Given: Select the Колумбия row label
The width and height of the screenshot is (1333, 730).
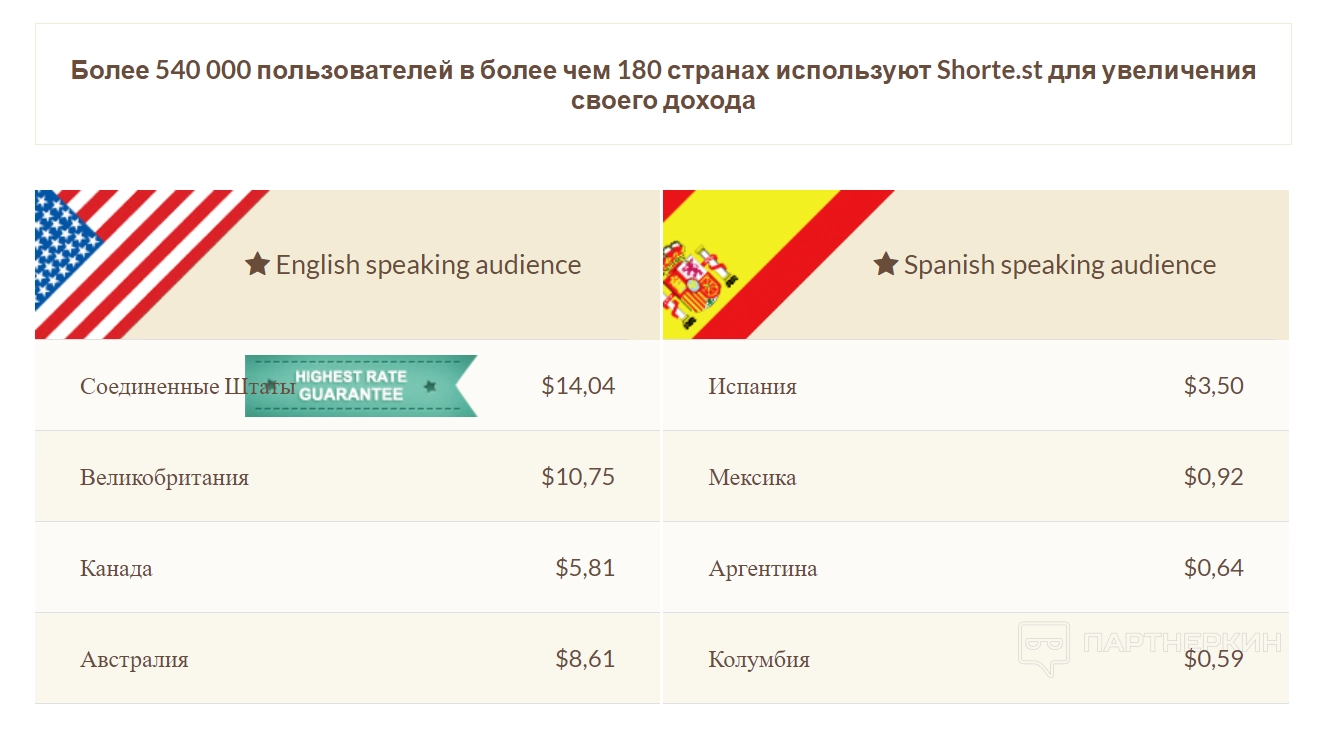Looking at the screenshot, I should (759, 660).
